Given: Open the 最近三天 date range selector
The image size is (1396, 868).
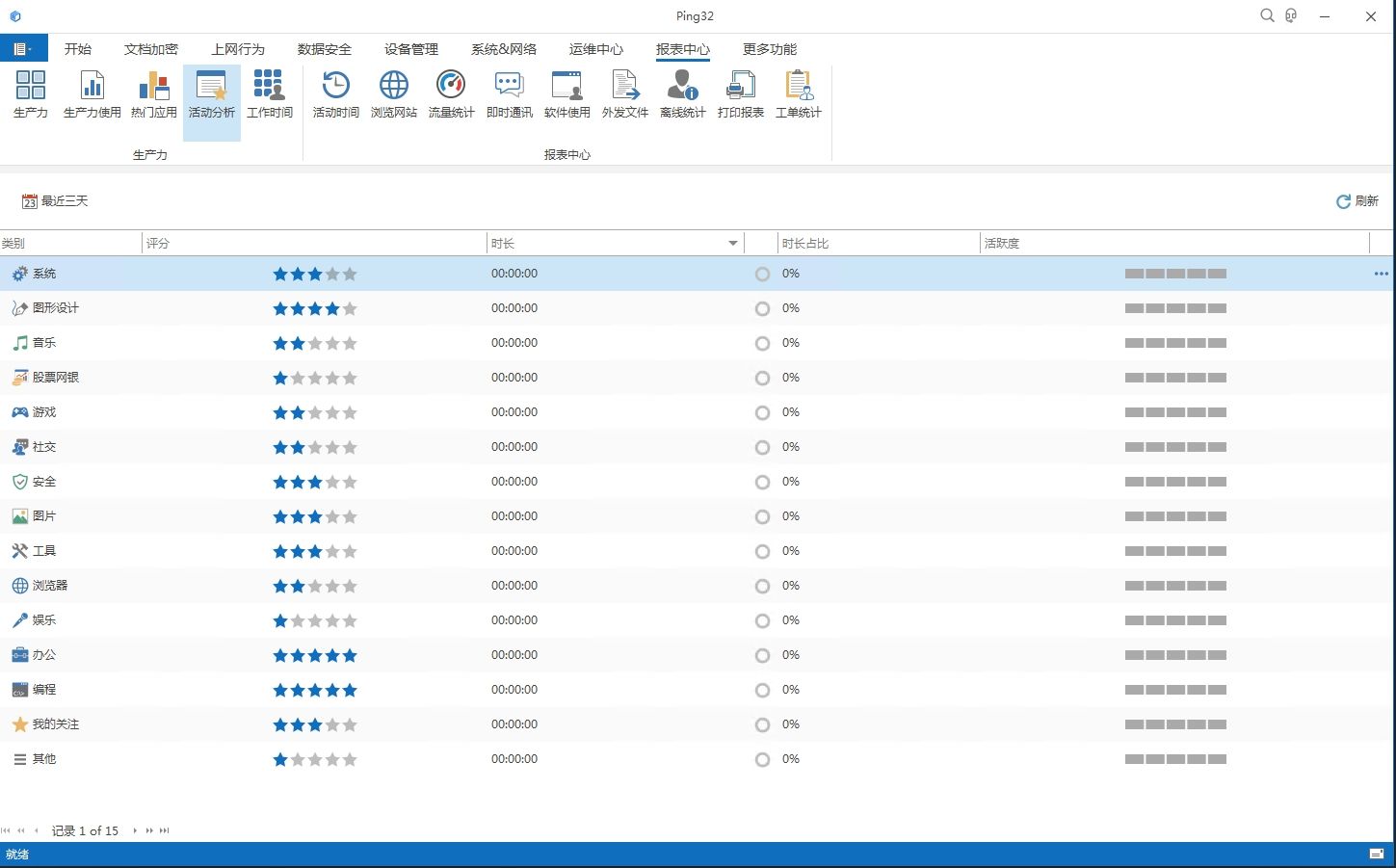Looking at the screenshot, I should pyautogui.click(x=55, y=201).
